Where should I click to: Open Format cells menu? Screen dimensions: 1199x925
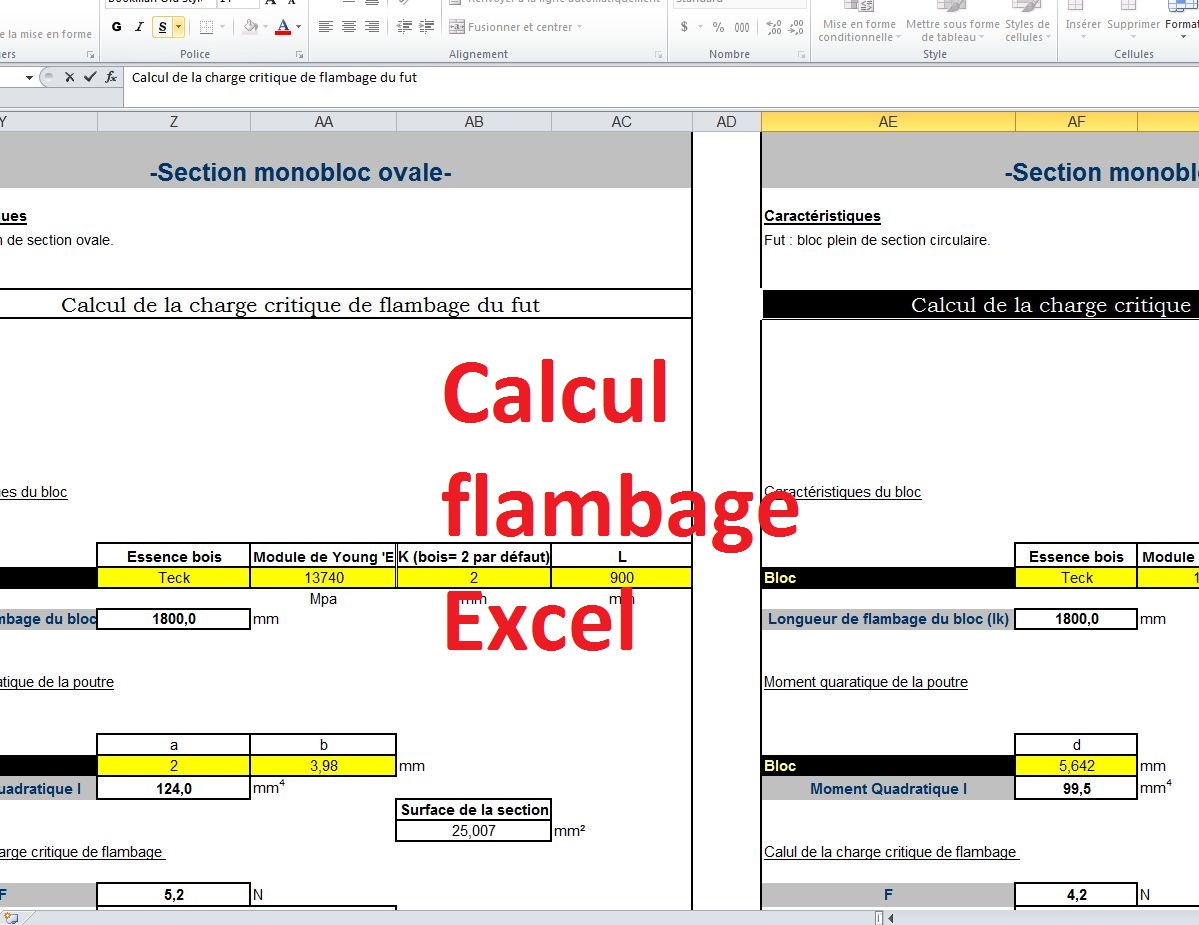(1182, 21)
